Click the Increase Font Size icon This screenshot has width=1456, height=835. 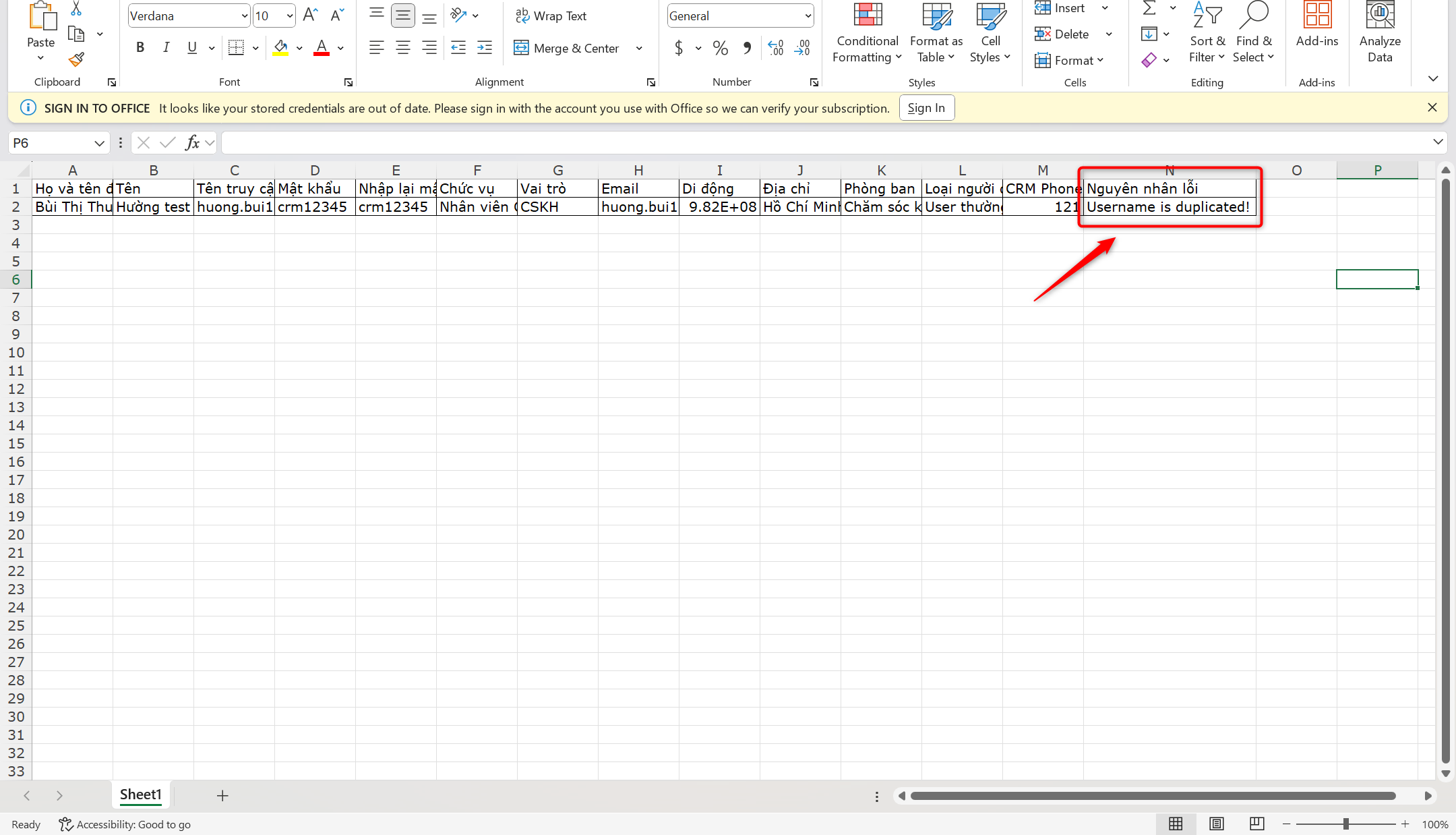click(x=310, y=16)
